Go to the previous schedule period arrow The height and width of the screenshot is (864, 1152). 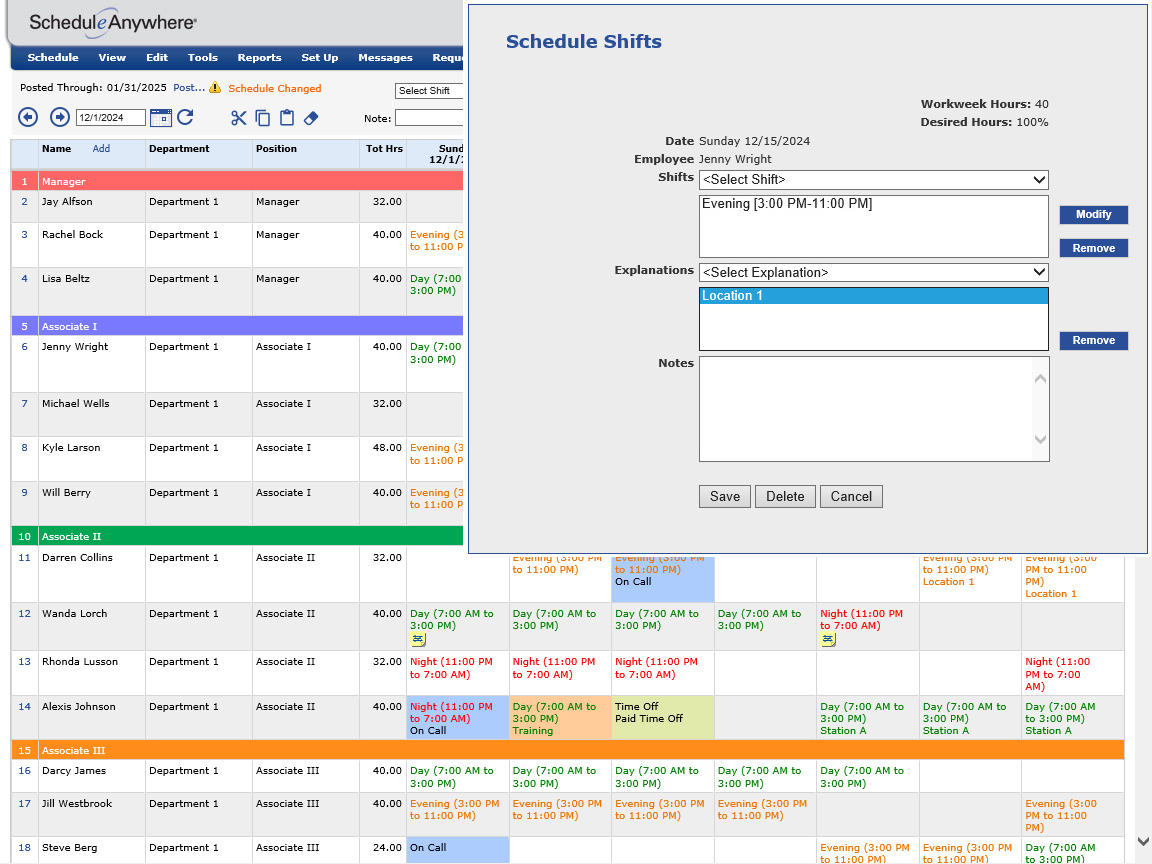(x=28, y=118)
